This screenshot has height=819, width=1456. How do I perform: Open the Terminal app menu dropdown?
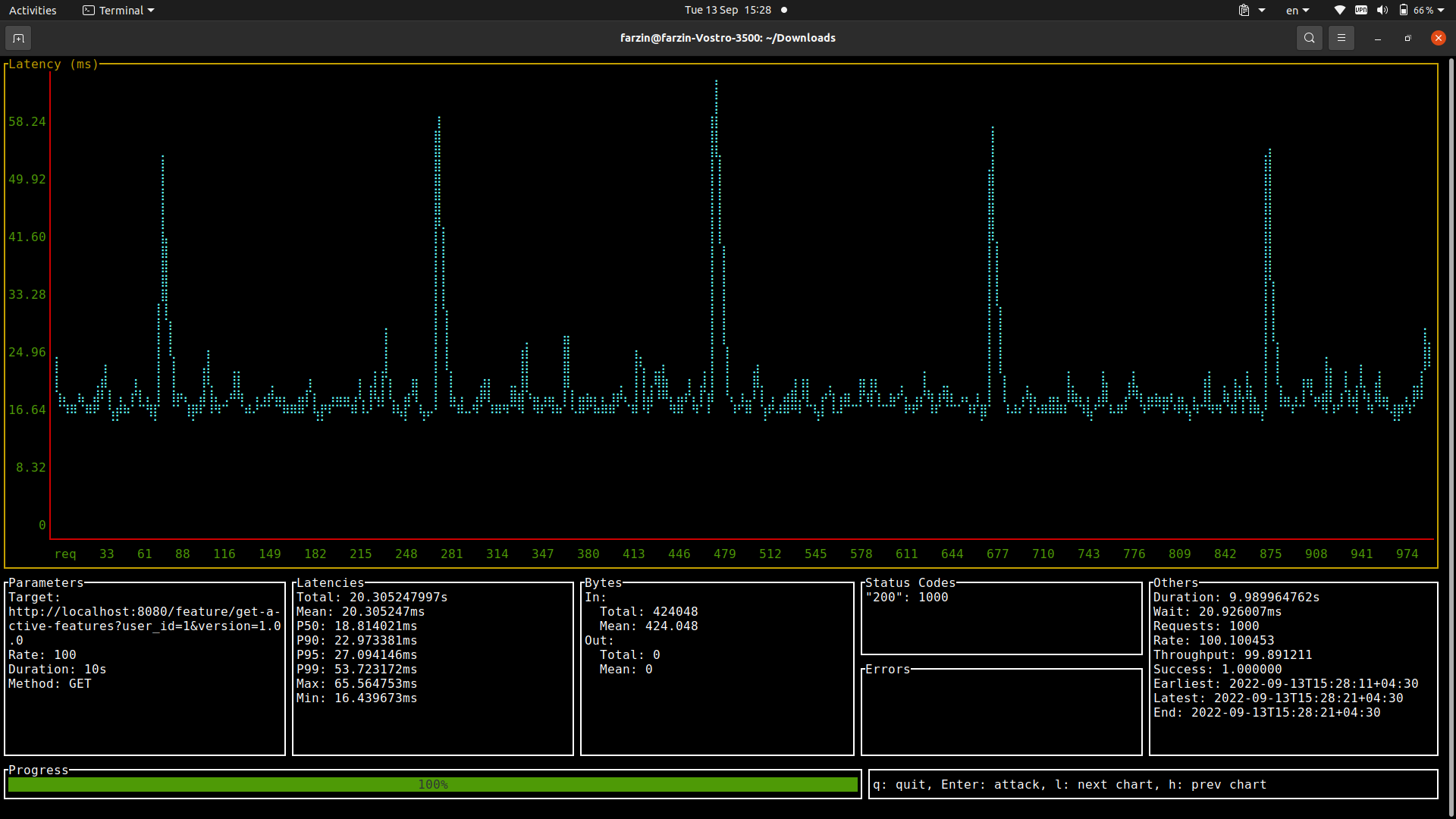tap(119, 11)
